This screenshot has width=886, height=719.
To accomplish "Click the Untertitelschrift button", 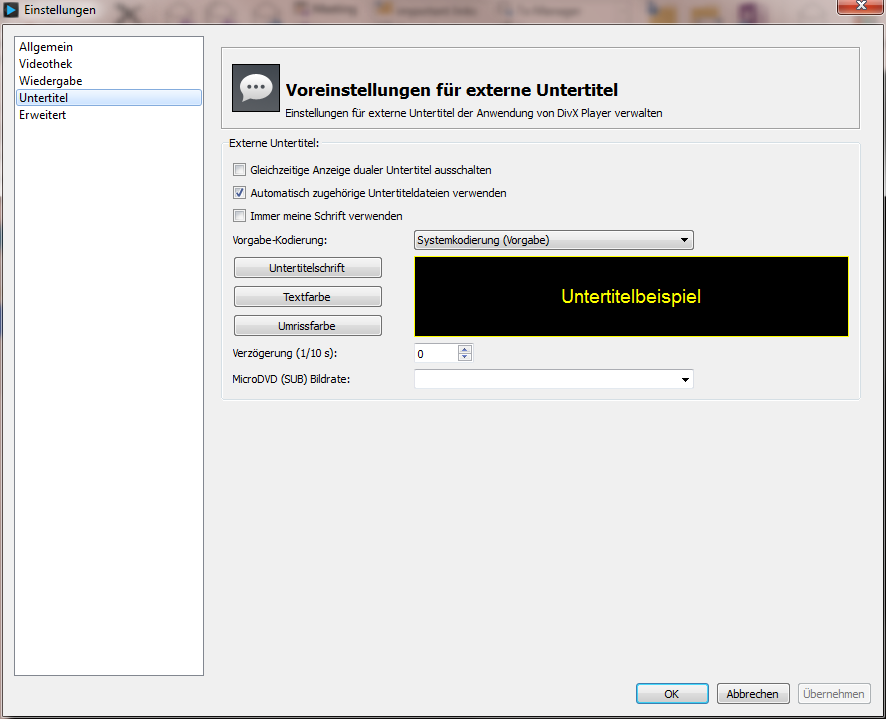I will point(307,268).
